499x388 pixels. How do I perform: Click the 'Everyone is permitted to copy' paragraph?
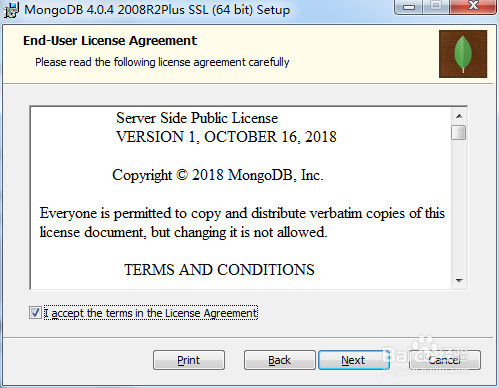click(x=242, y=222)
